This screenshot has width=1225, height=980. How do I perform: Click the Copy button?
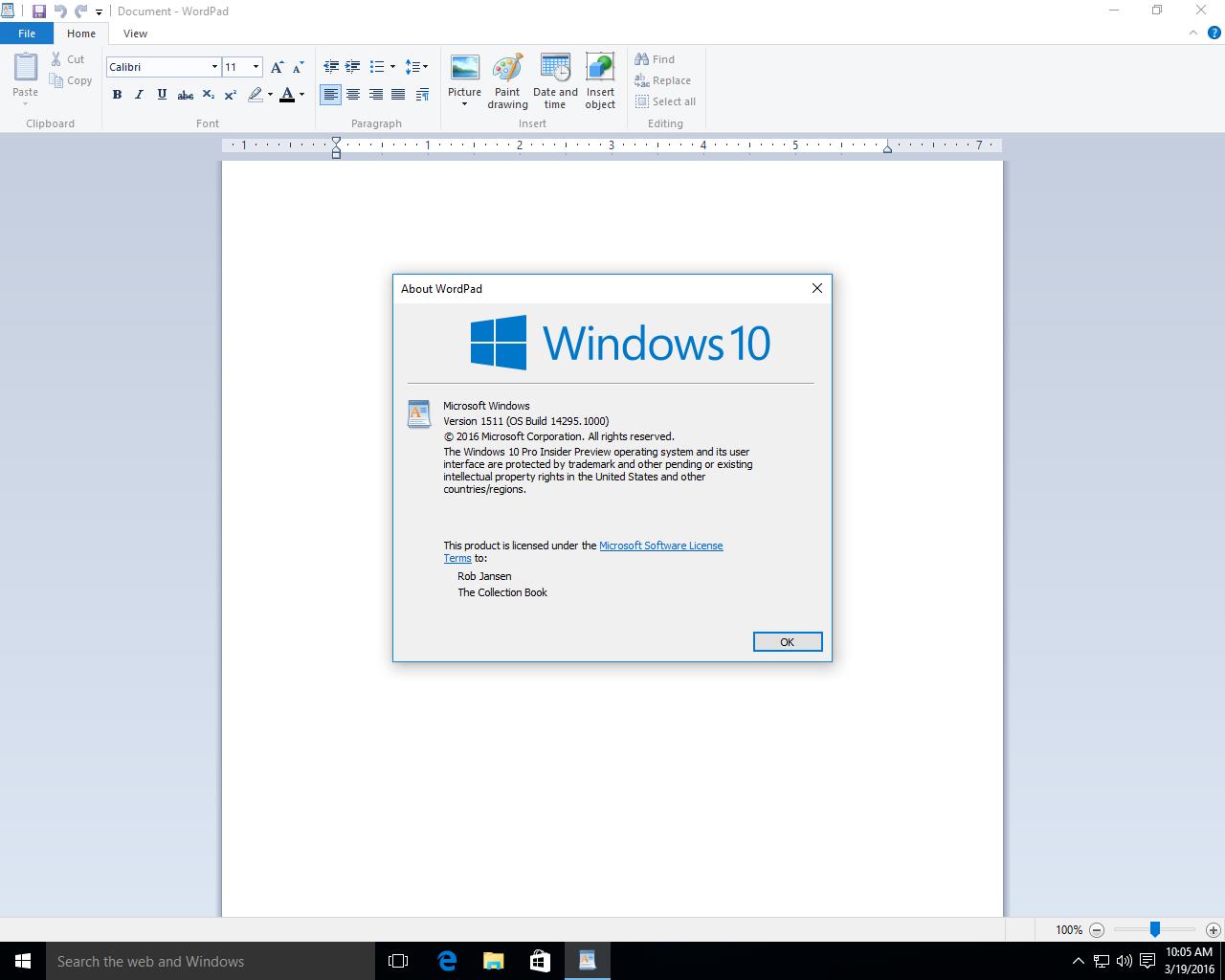[72, 80]
